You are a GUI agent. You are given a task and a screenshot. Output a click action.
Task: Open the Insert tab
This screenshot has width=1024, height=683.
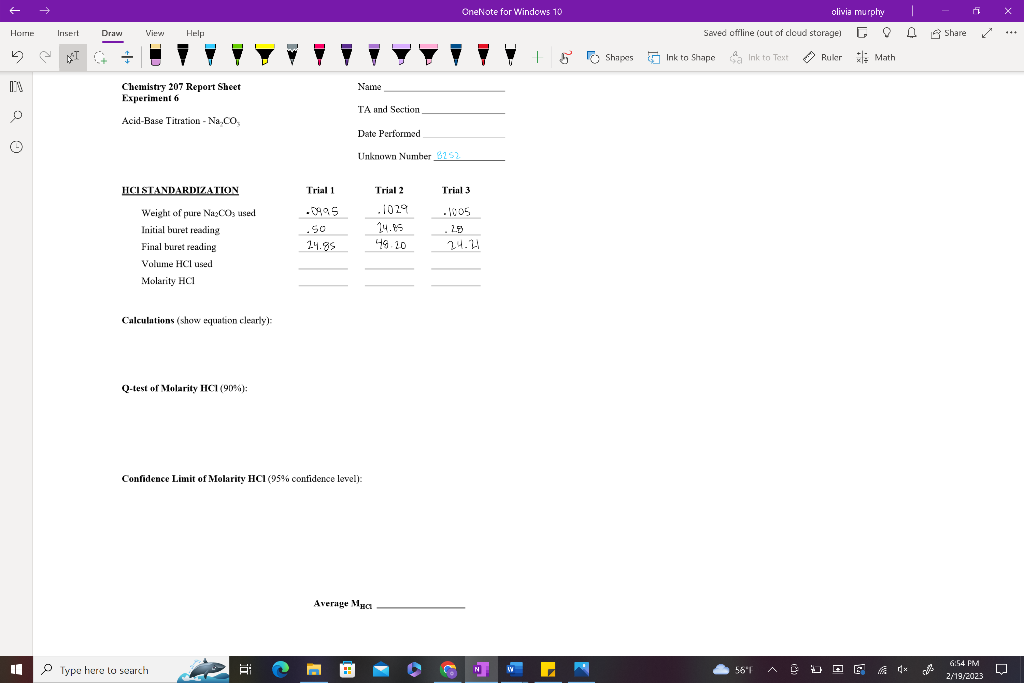(68, 33)
